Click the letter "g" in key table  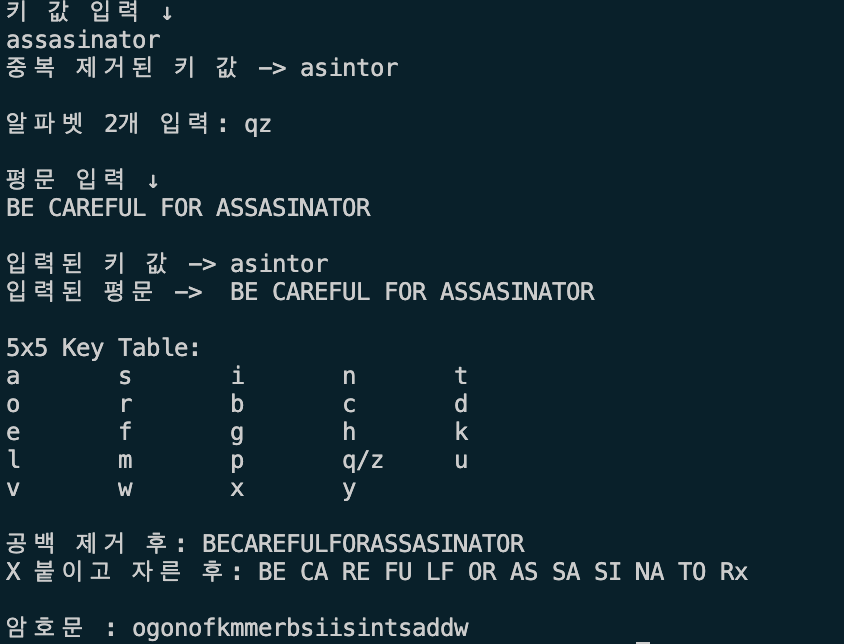coord(237,433)
